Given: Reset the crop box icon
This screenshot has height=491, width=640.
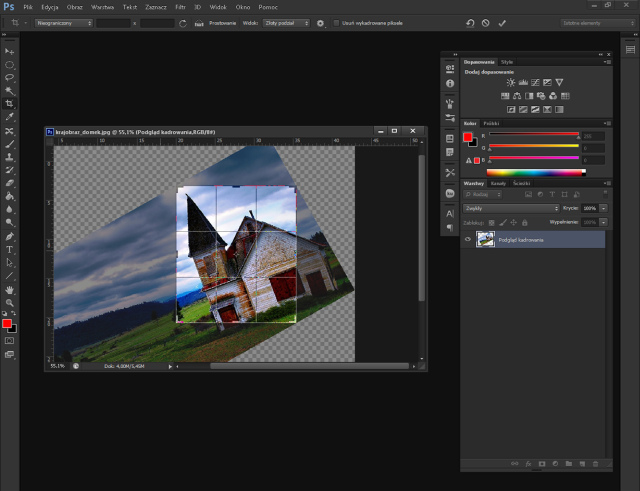Looking at the screenshot, I should pyautogui.click(x=470, y=23).
